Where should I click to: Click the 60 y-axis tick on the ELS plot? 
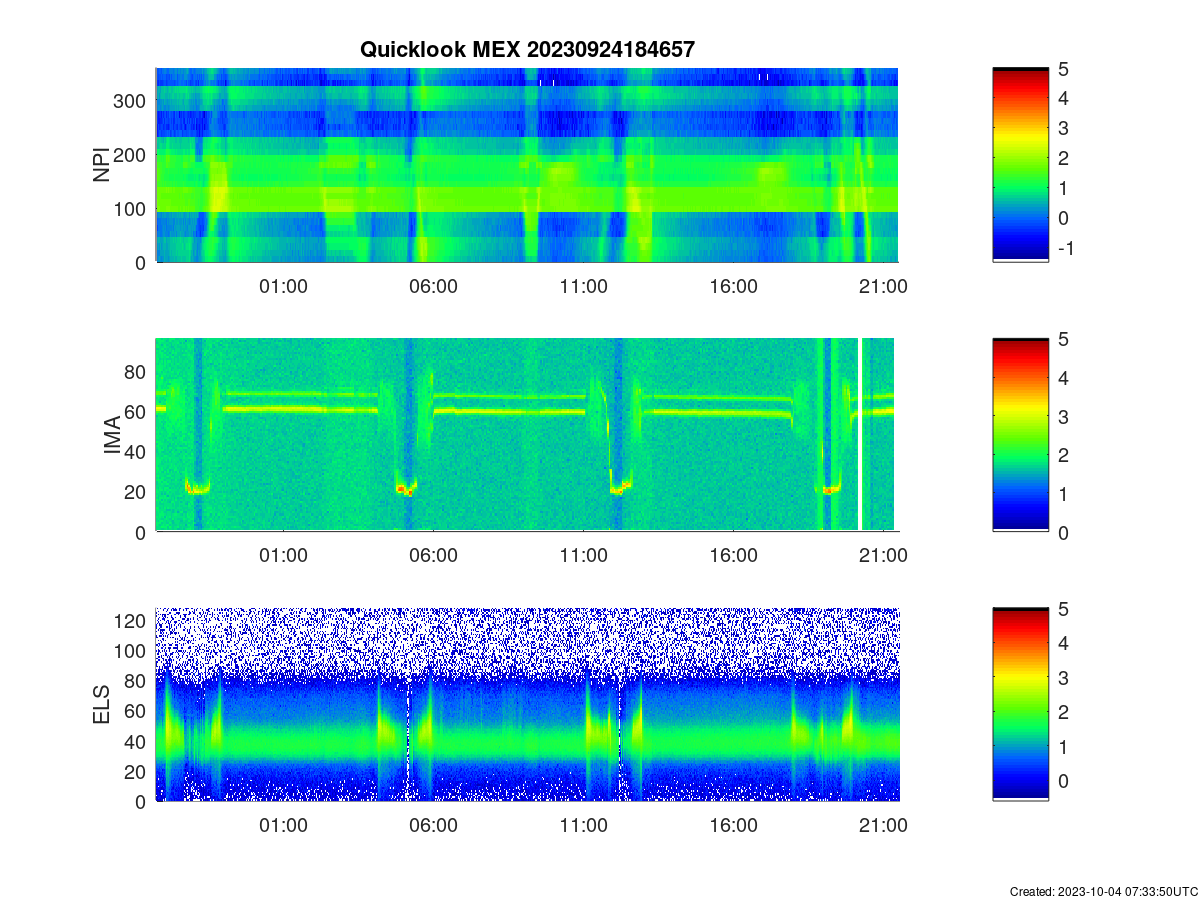(x=137, y=711)
